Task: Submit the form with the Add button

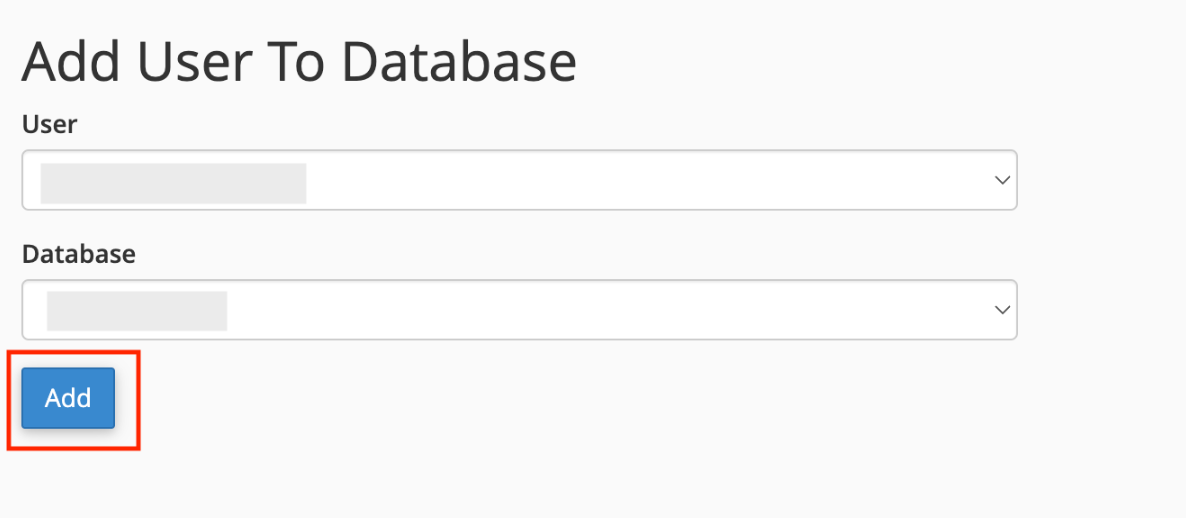Action: point(68,398)
